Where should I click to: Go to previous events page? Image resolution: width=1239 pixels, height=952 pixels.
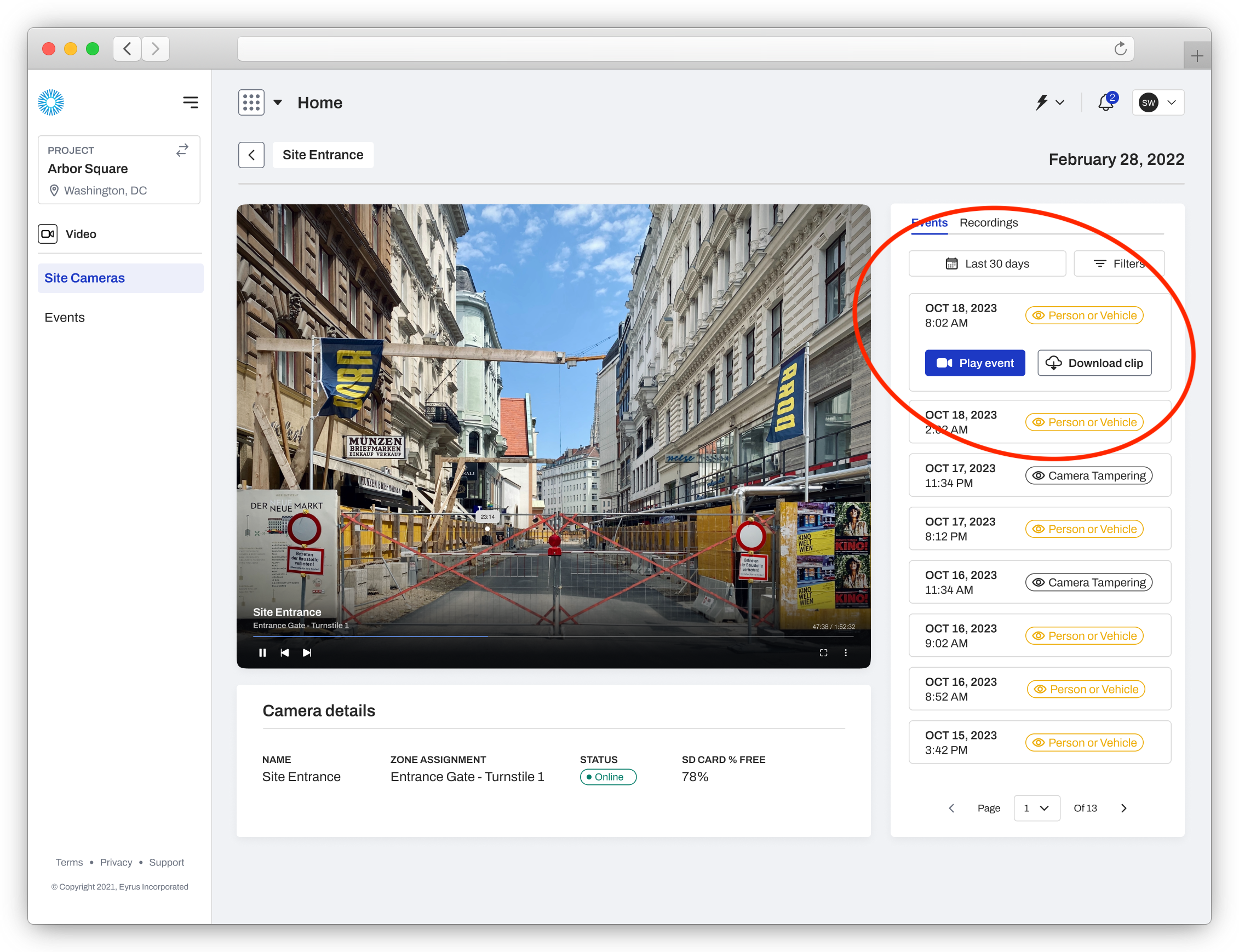951,808
